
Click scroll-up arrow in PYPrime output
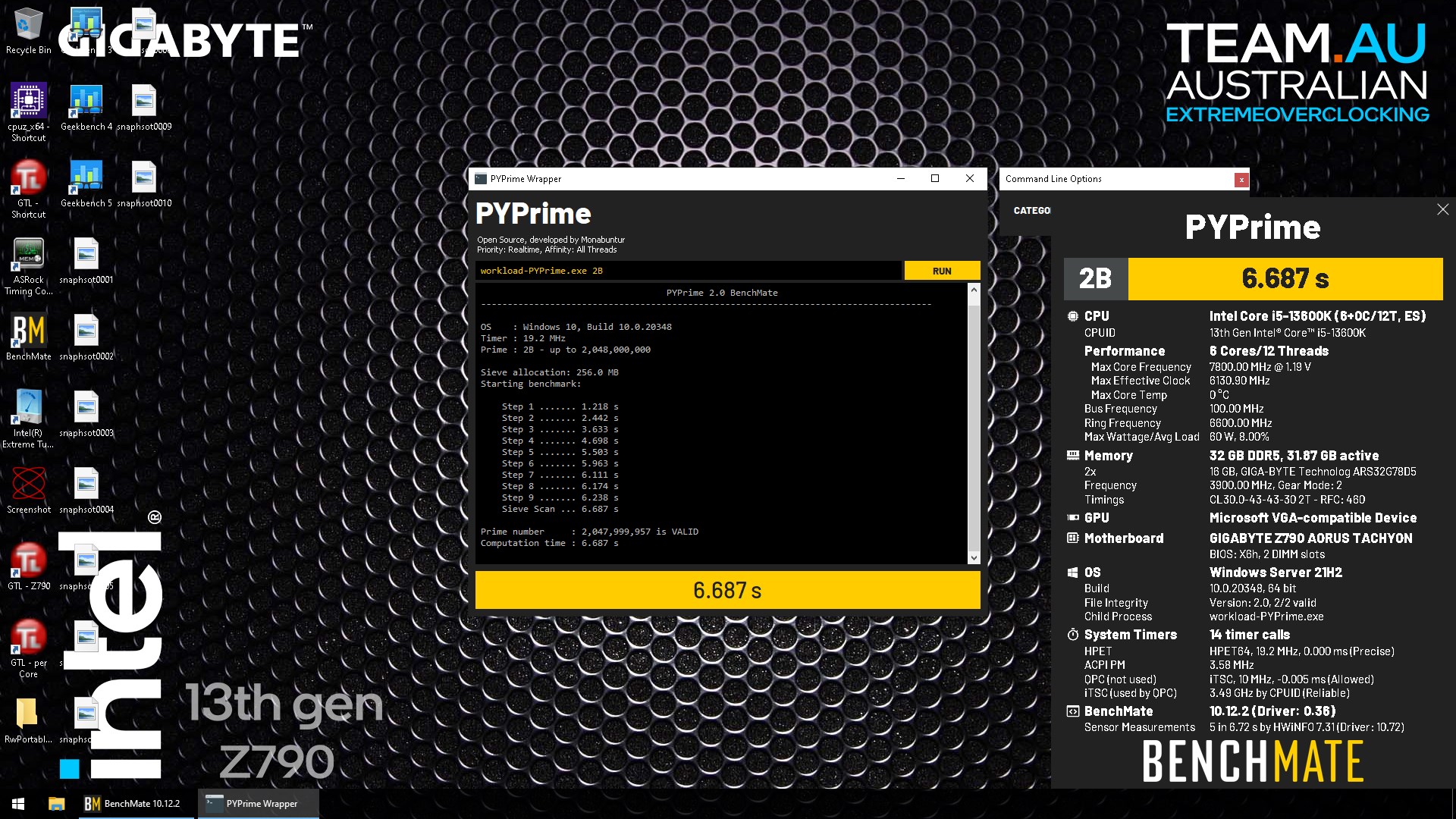974,290
